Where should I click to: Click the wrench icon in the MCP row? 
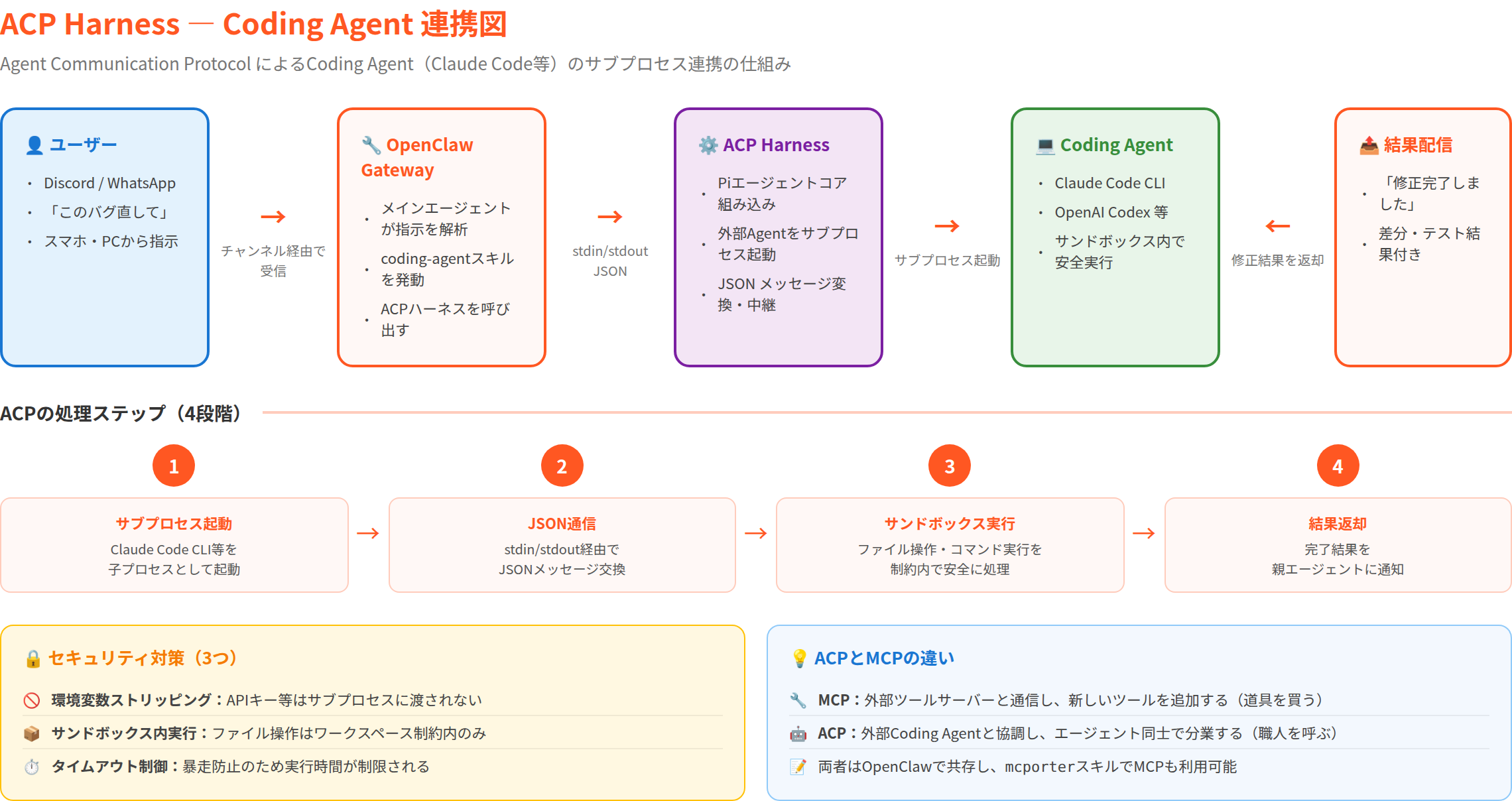click(798, 700)
